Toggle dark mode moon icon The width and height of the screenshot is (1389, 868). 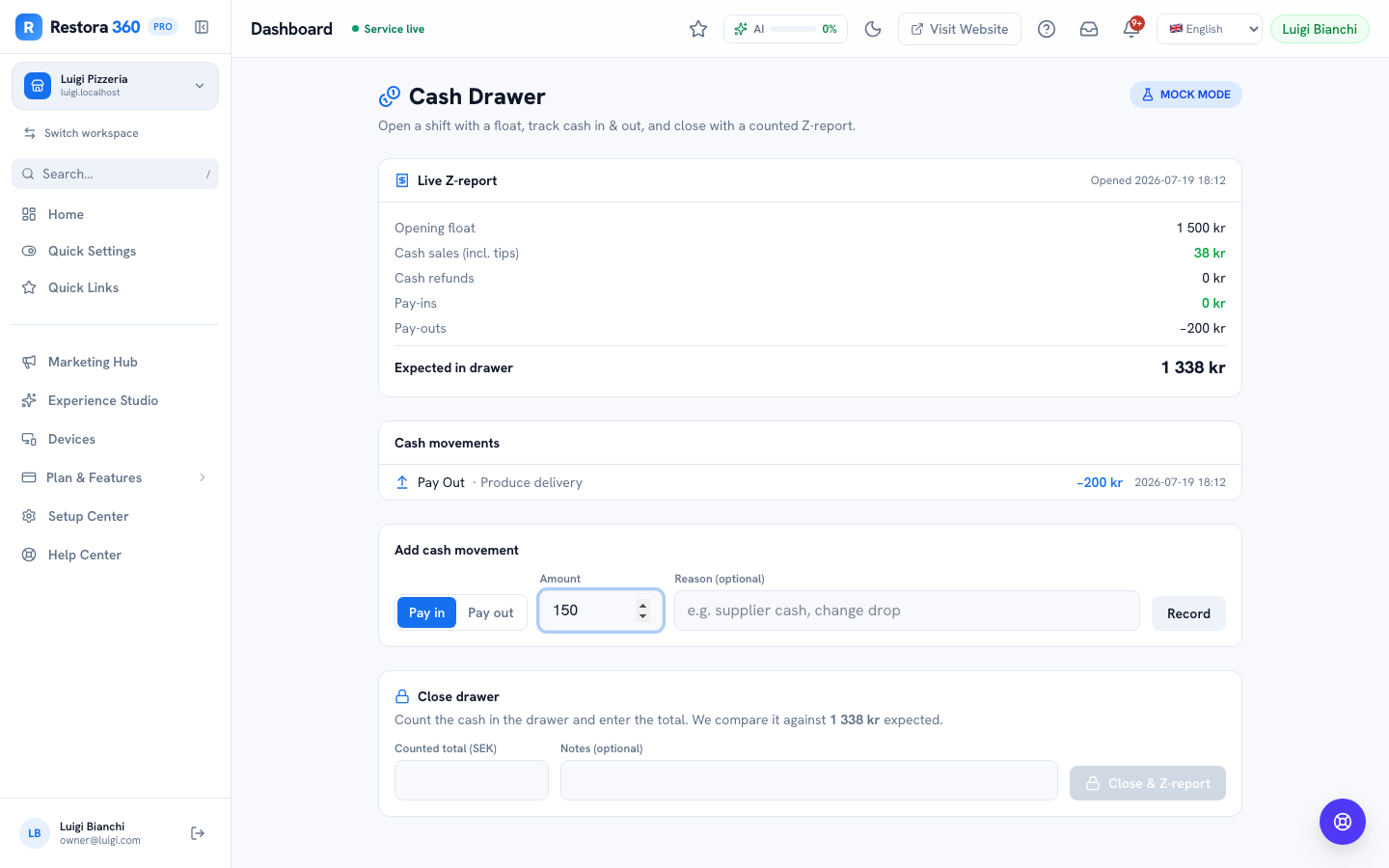tap(873, 29)
